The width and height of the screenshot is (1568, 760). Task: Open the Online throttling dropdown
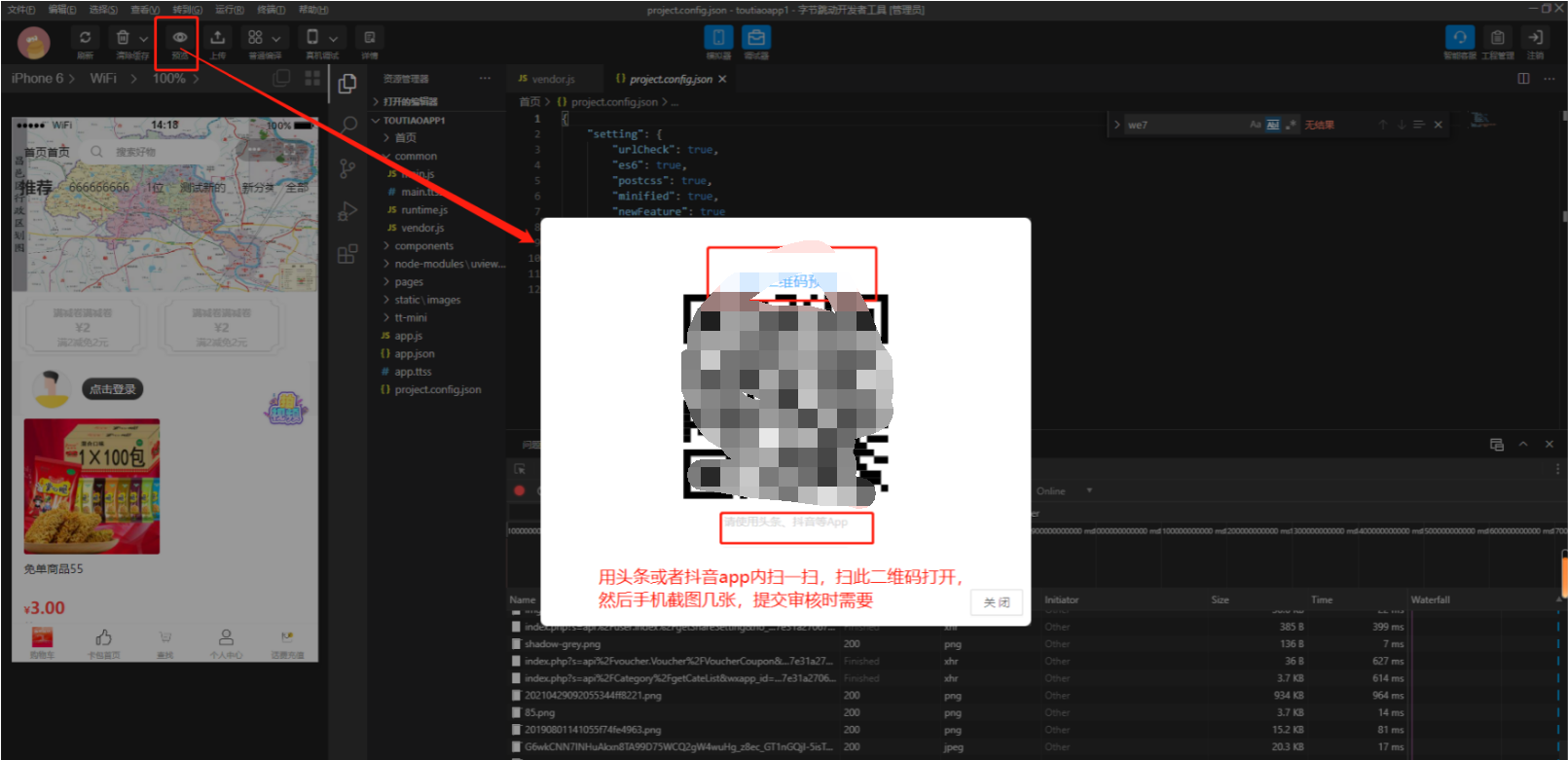[x=1065, y=491]
